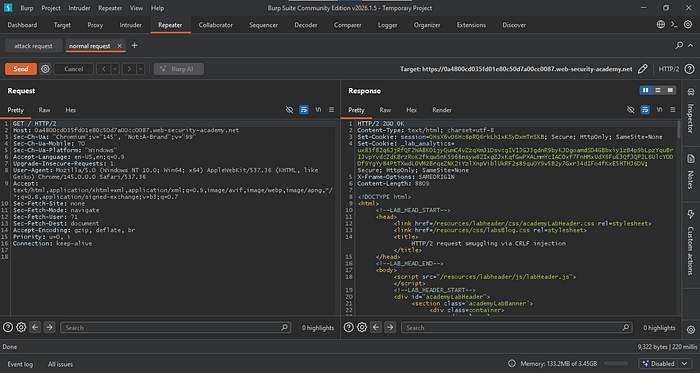Switch to the Collaborator tab
Viewport: 700px width, 373px height.
[x=216, y=25]
